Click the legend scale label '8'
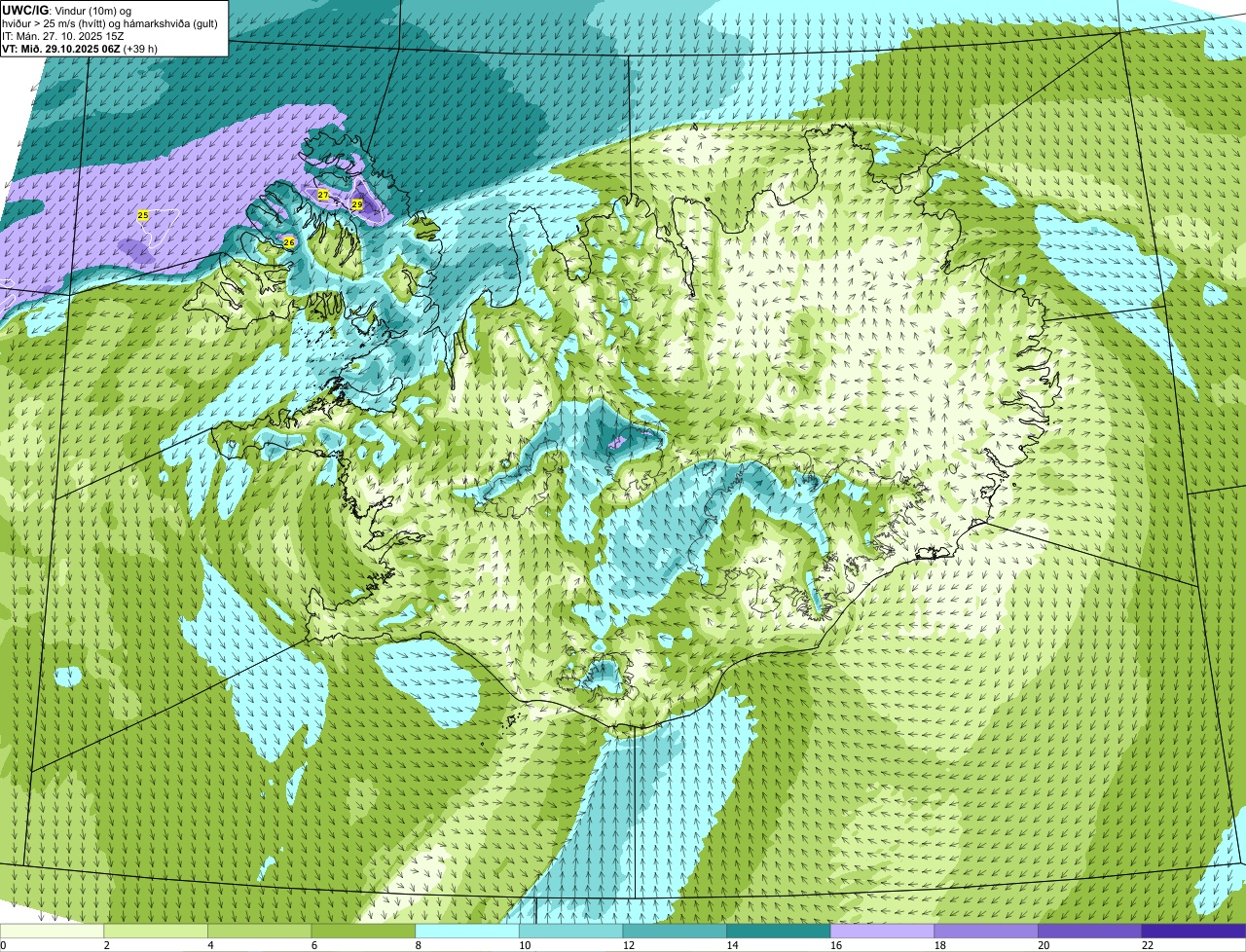1246x952 pixels. (x=419, y=945)
